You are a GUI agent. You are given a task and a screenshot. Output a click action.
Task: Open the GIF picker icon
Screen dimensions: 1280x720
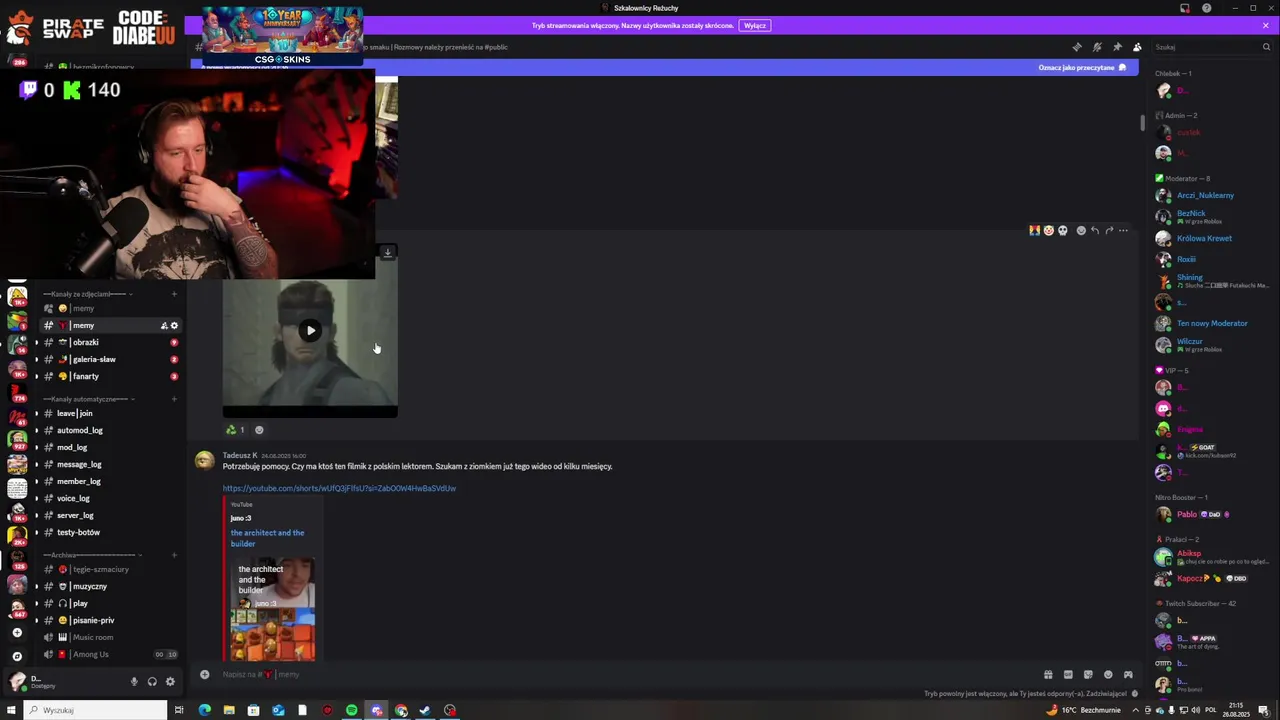(1068, 675)
